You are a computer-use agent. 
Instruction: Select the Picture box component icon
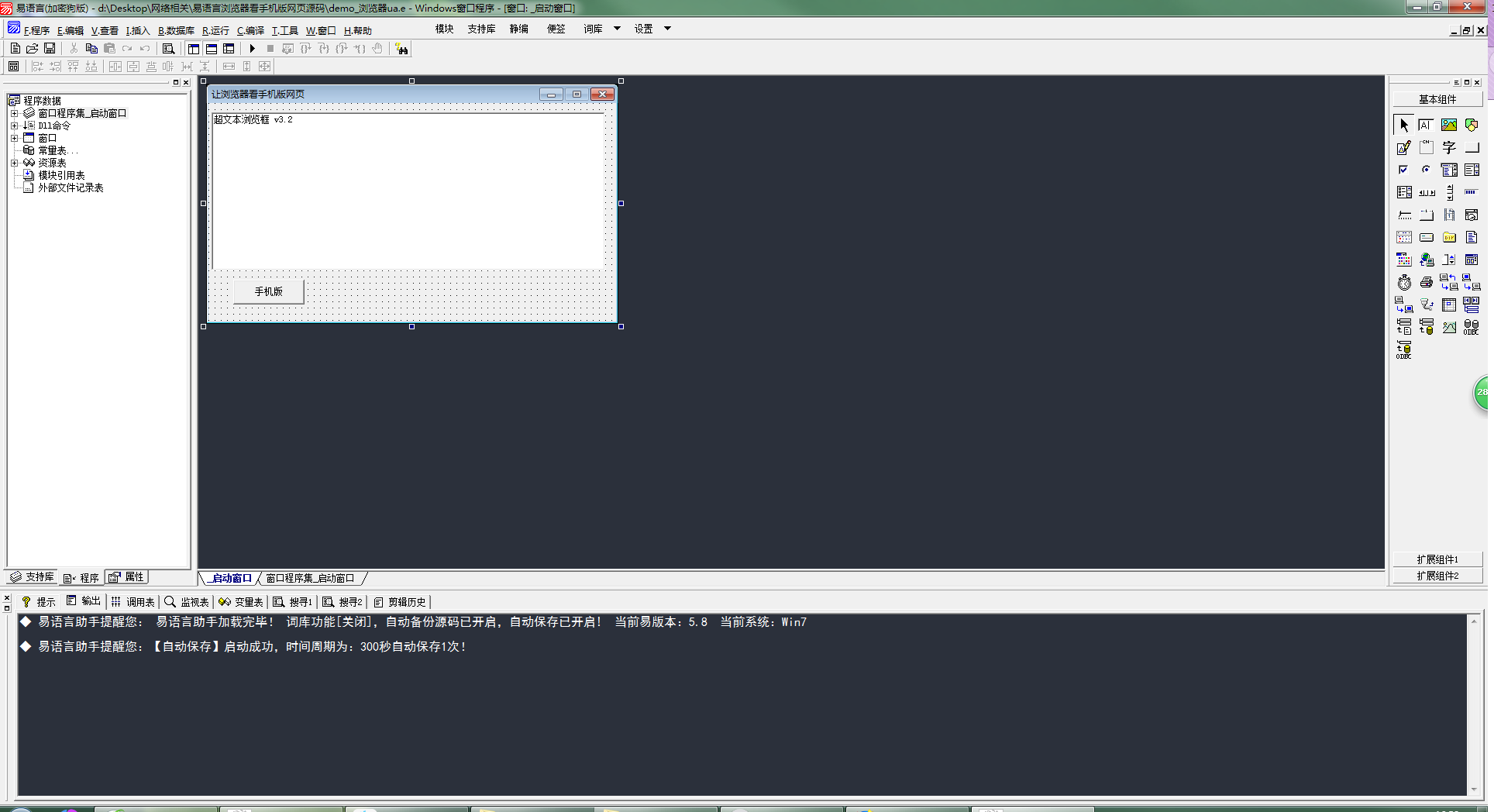[1449, 125]
